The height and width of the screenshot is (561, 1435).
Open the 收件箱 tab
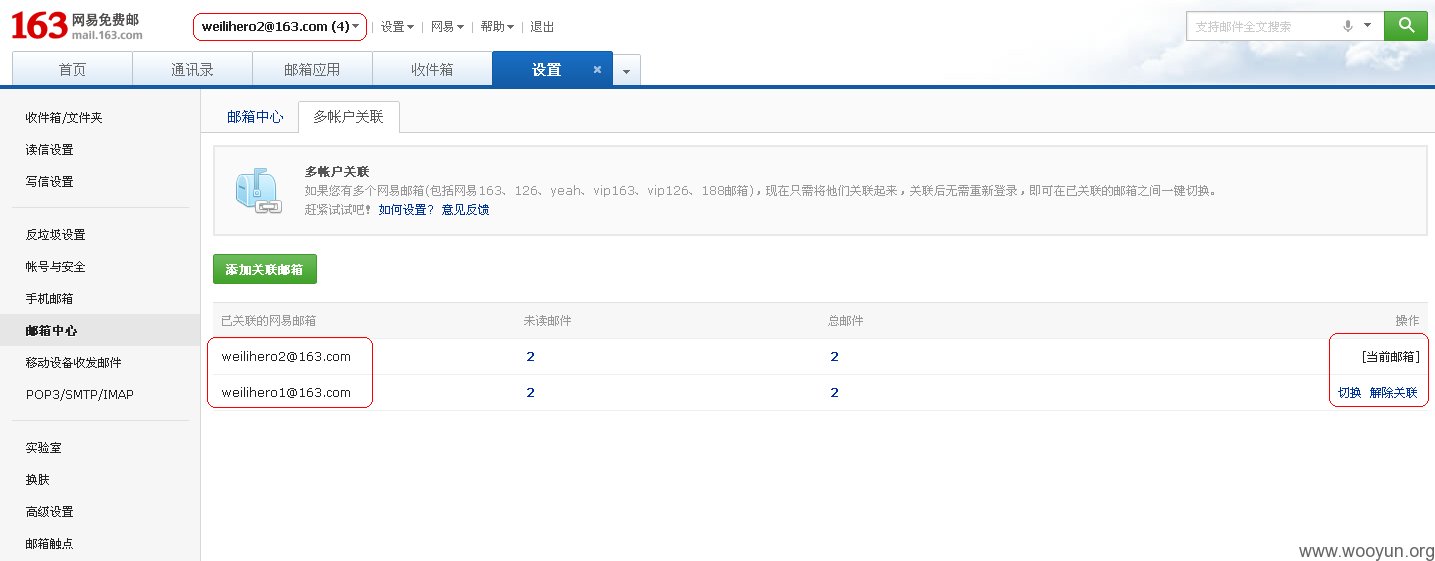[432, 69]
